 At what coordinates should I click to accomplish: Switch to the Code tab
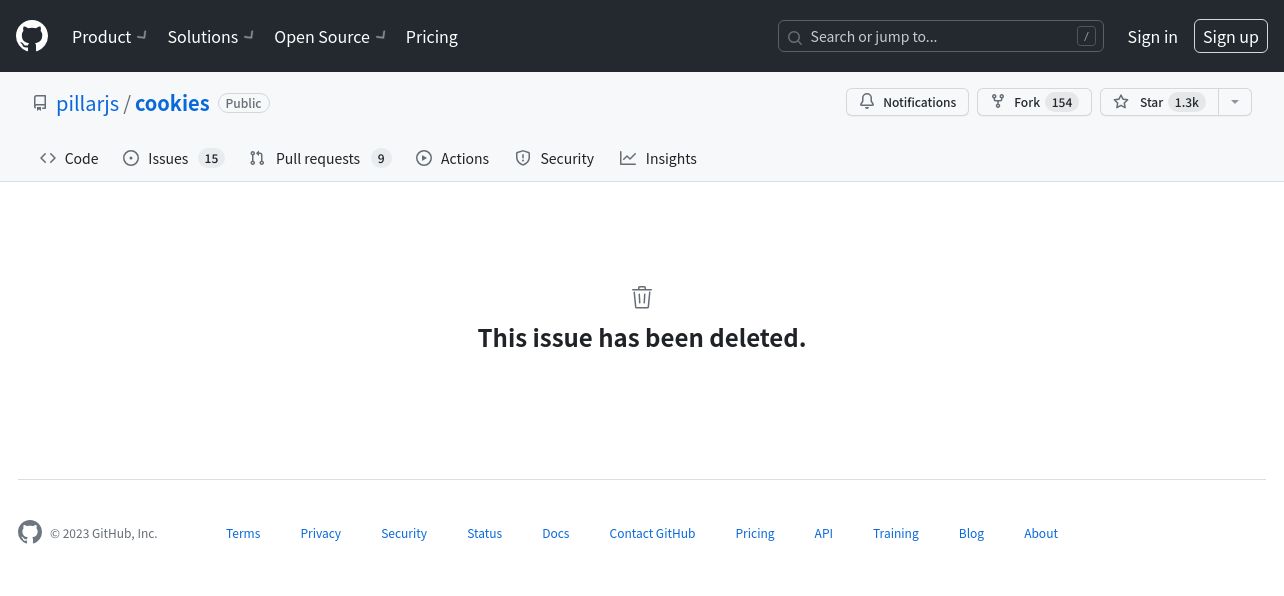(x=69, y=158)
